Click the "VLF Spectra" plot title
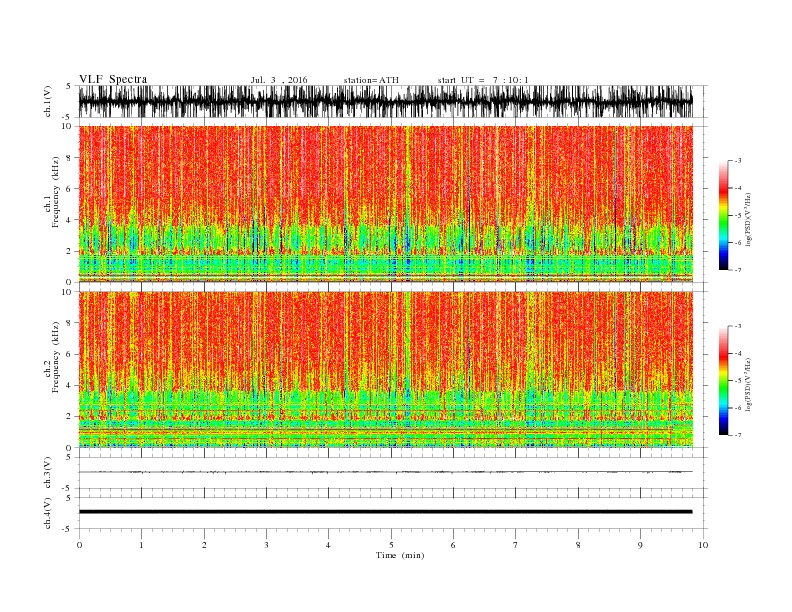The height and width of the screenshot is (612, 792). (113, 79)
